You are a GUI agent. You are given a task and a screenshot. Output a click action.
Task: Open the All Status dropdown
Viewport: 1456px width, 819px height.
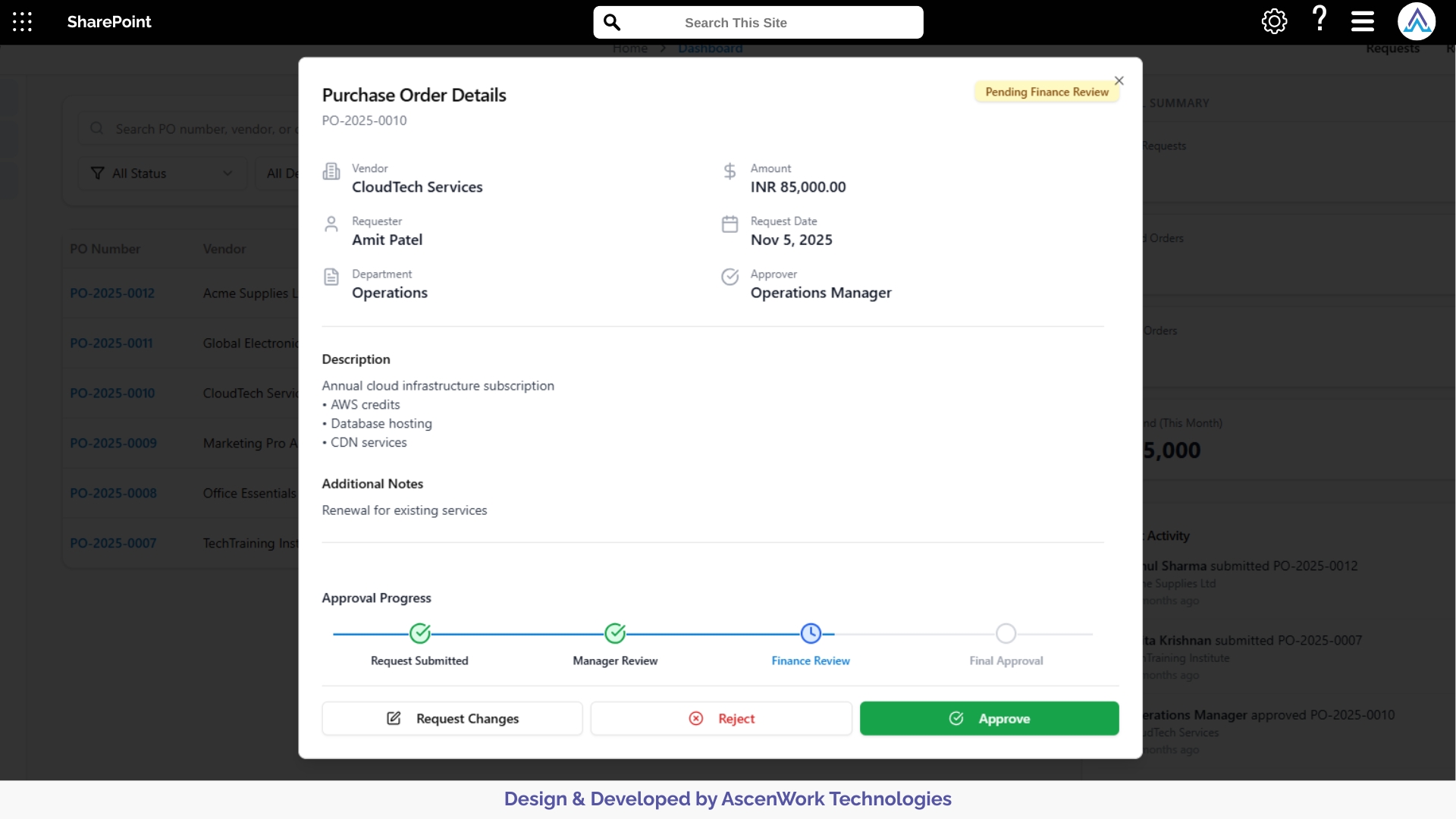(x=162, y=173)
